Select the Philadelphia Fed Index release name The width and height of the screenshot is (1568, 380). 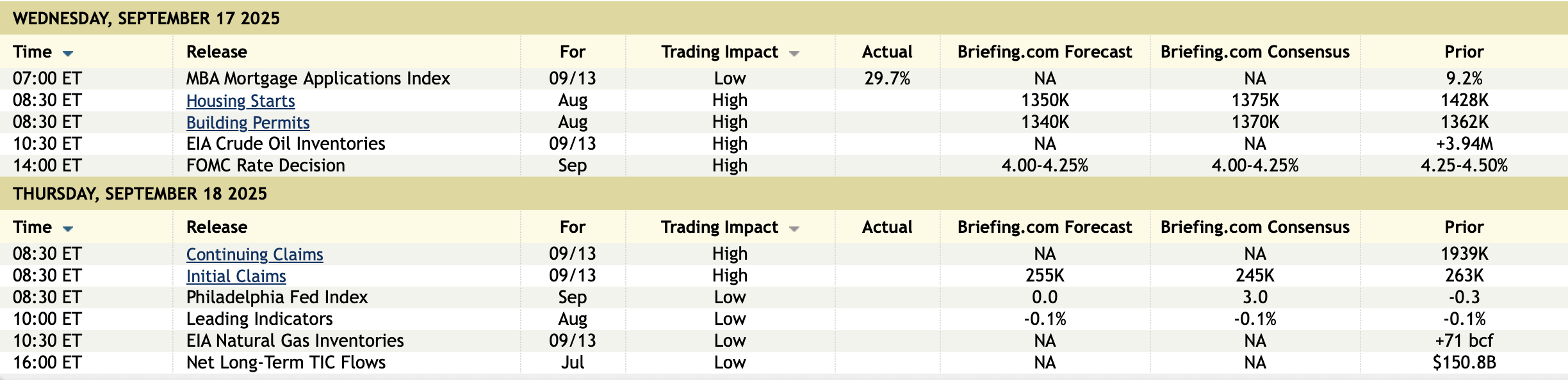pyautogui.click(x=277, y=297)
